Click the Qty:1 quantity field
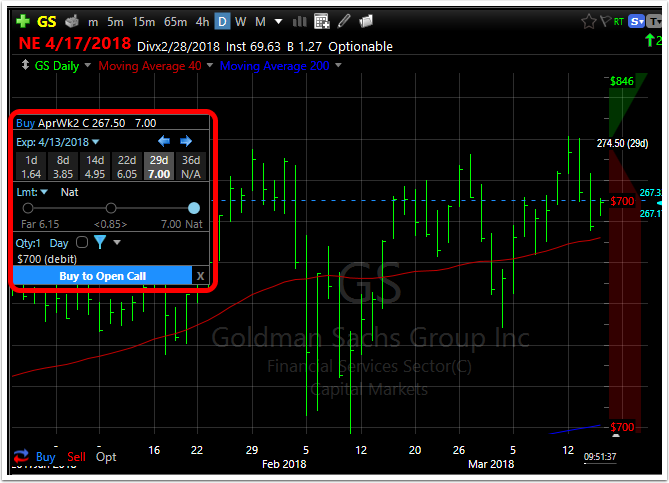669x483 pixels. tap(28, 243)
